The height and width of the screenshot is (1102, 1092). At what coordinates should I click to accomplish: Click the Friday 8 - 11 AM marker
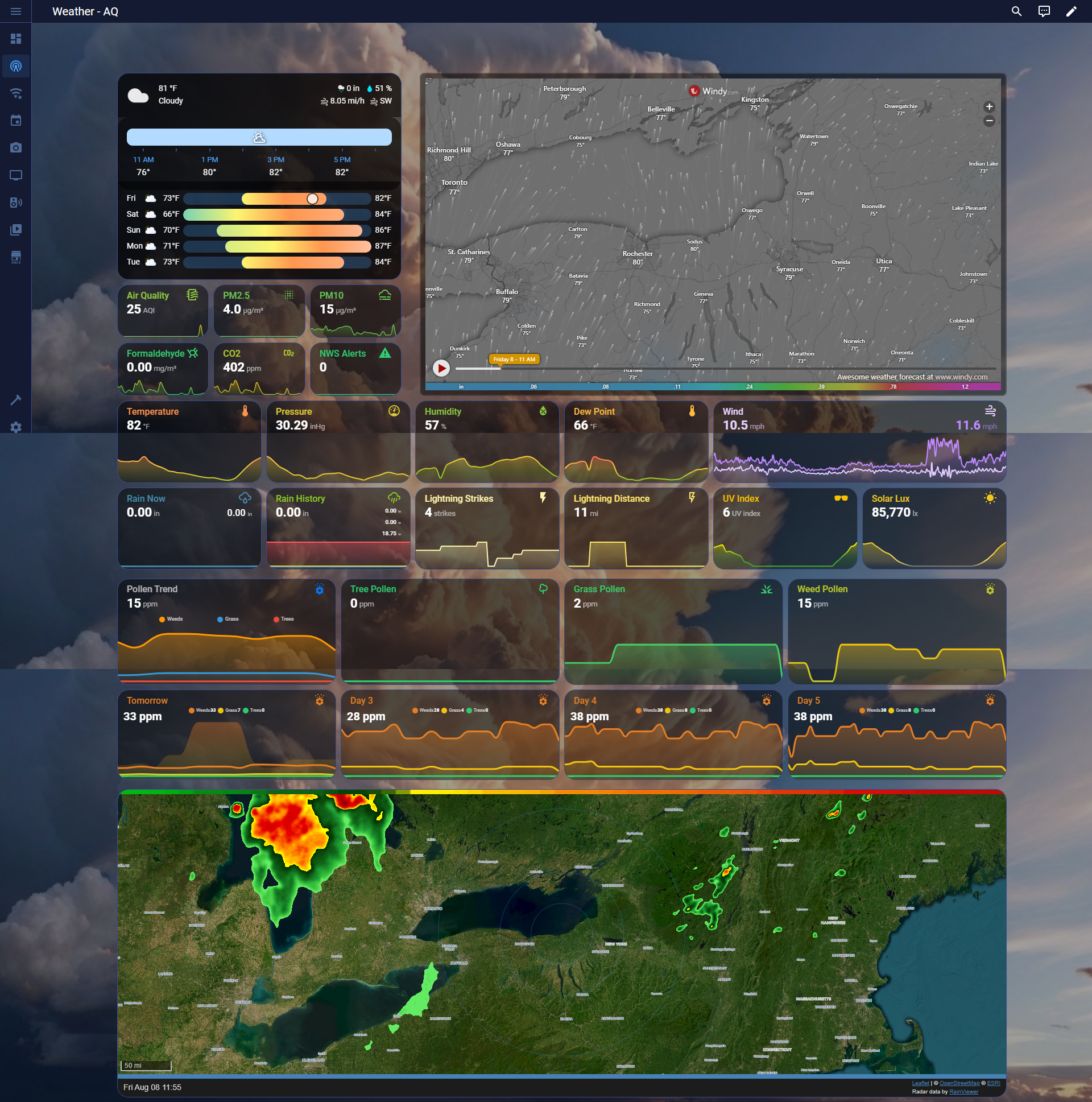click(x=514, y=360)
